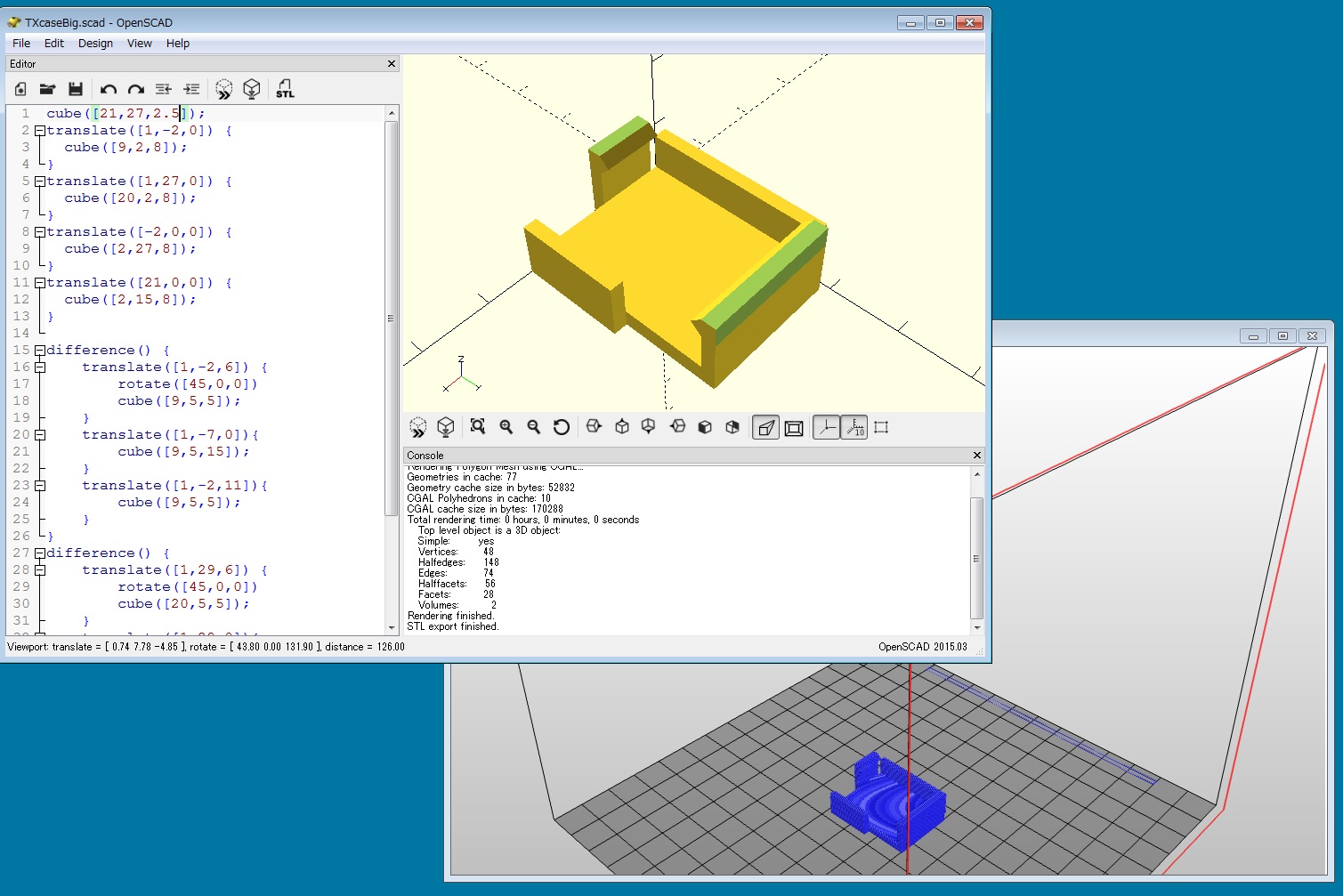1343x896 pixels.
Task: Click the Preview icon in Editor toolbar
Action: [x=224, y=89]
